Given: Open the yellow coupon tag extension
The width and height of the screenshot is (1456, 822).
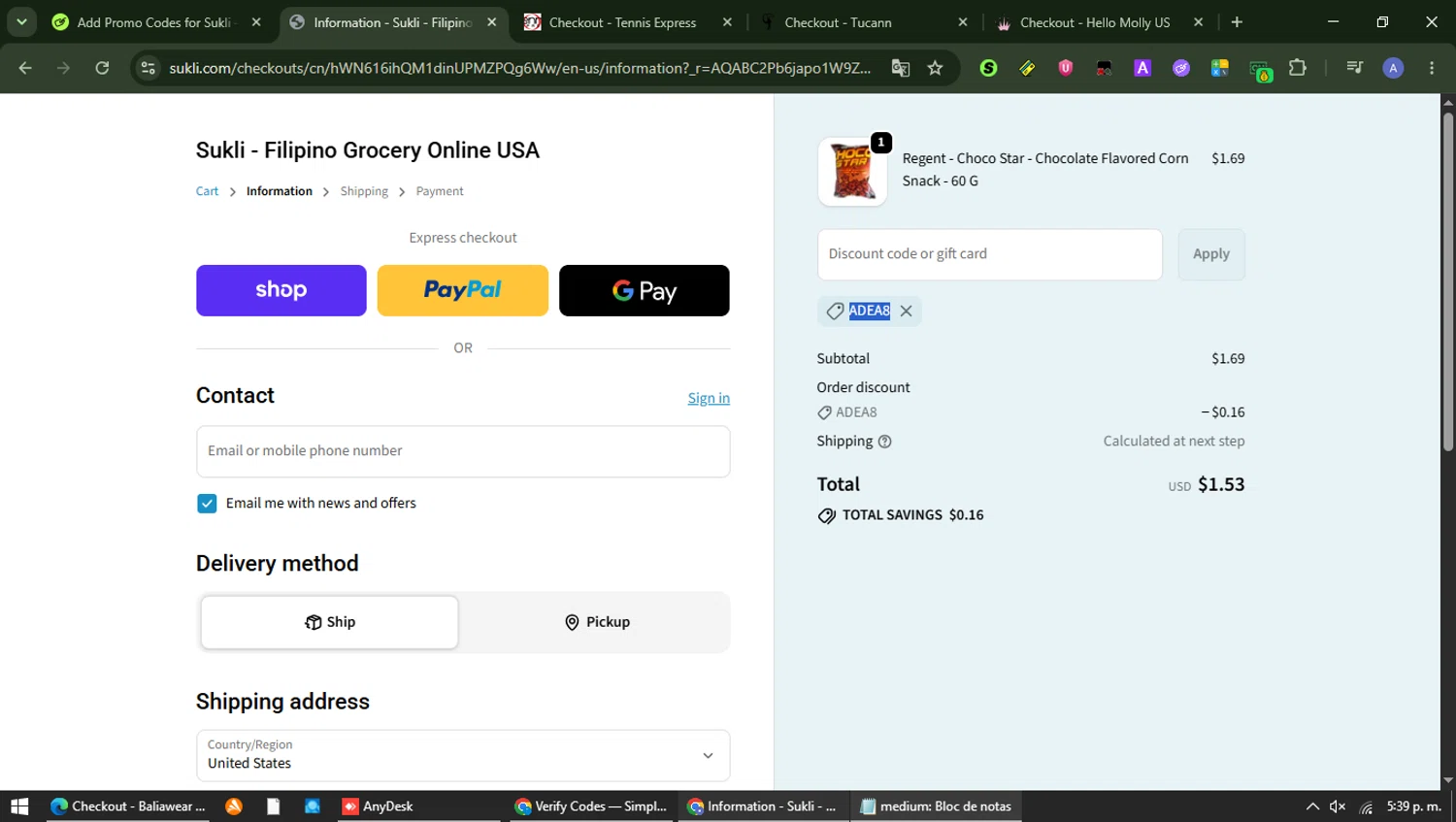Looking at the screenshot, I should click(1027, 68).
